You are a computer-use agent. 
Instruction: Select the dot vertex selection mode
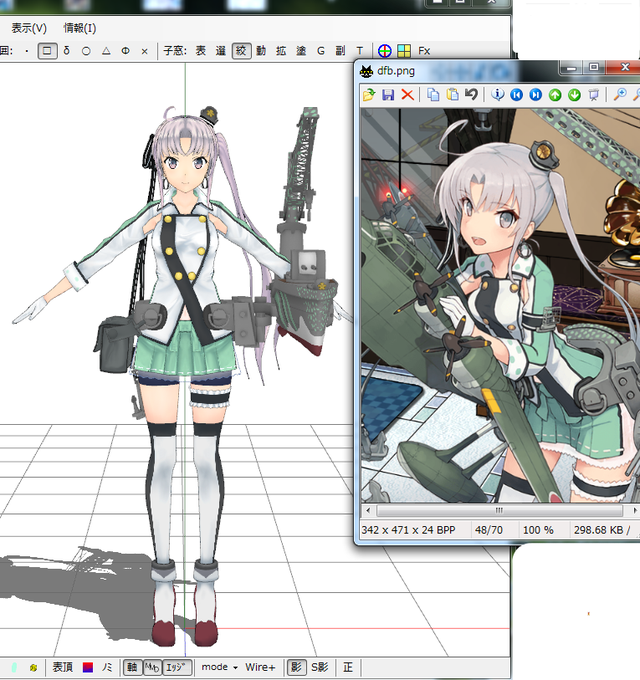point(27,51)
